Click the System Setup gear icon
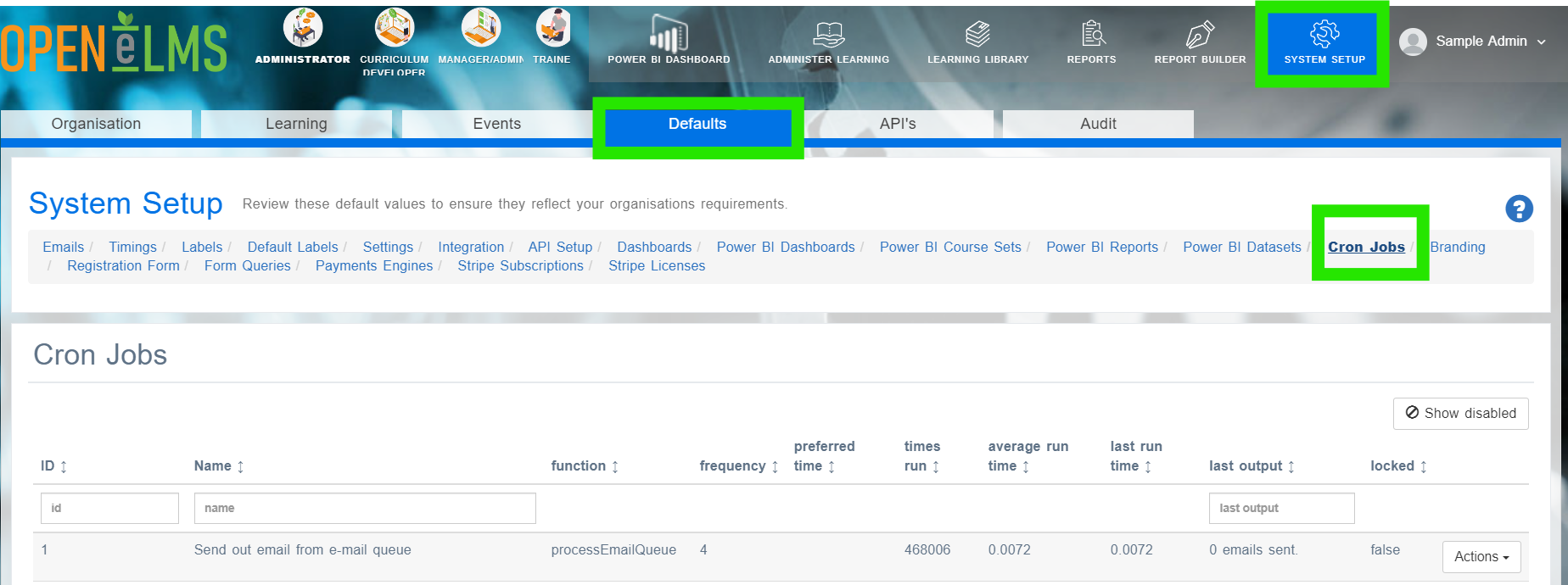This screenshot has height=585, width=1568. 1324,34
